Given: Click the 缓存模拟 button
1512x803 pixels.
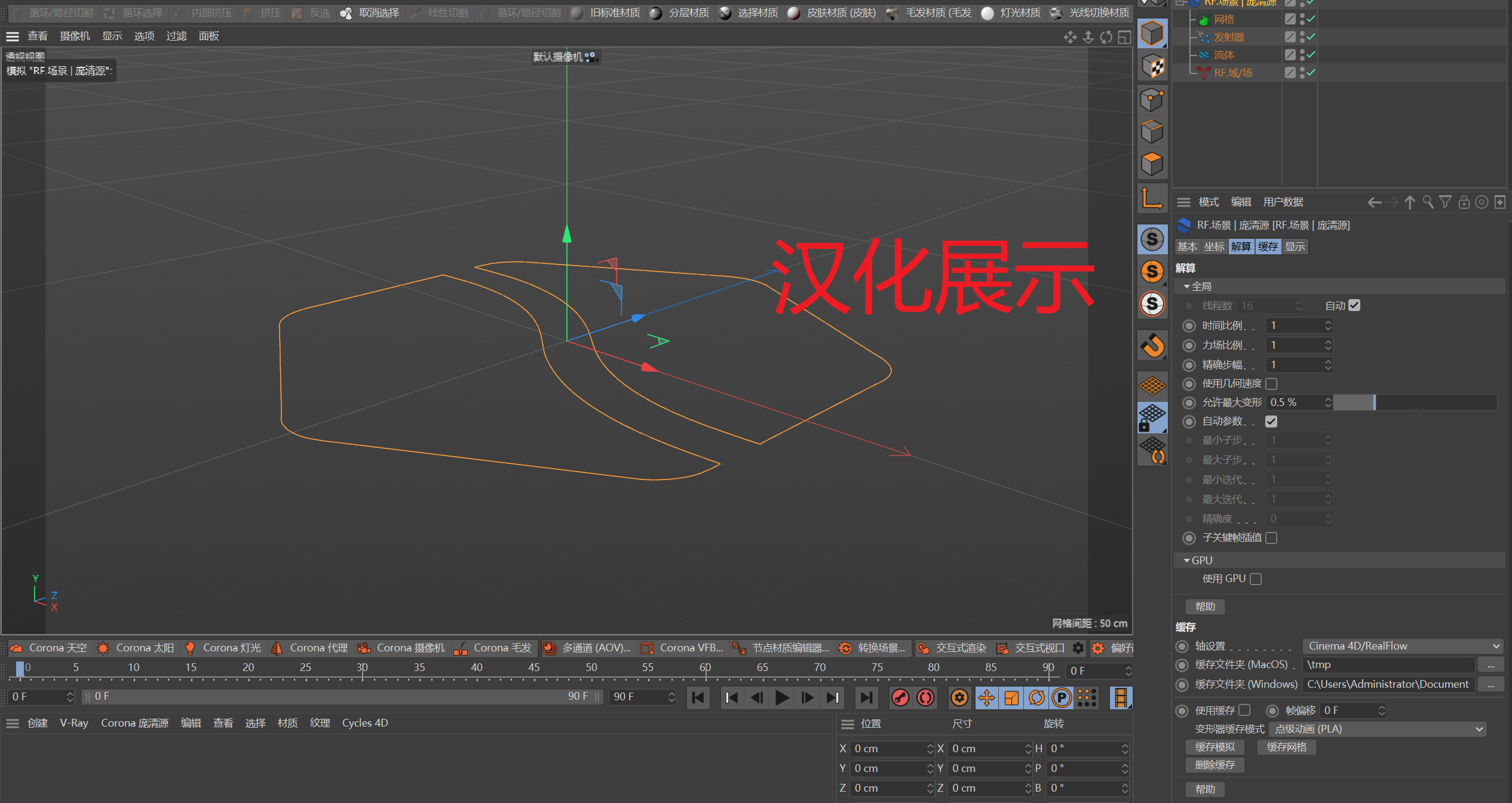Looking at the screenshot, I should coord(1214,747).
